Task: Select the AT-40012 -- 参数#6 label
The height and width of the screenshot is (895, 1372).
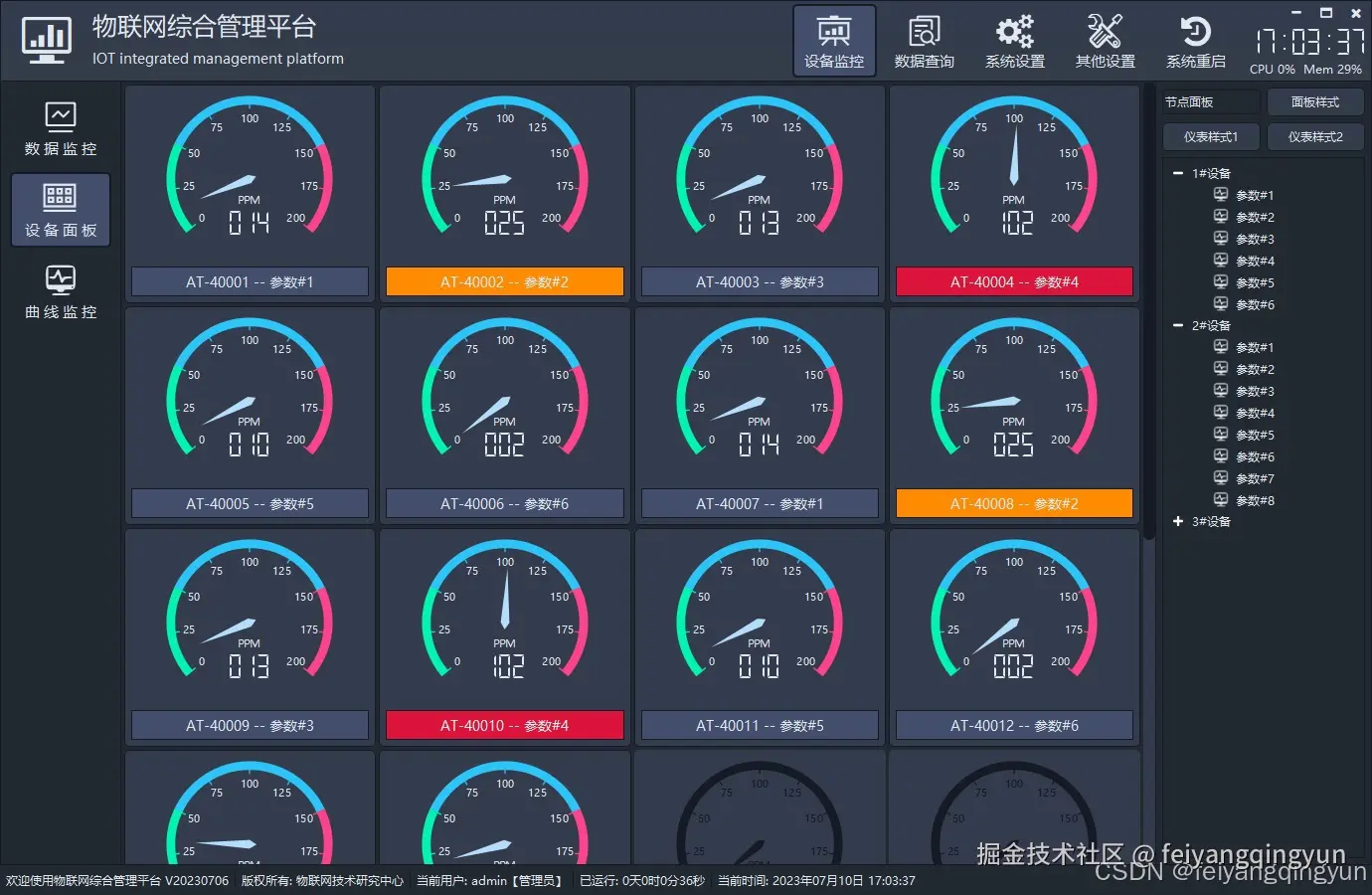Action: pyautogui.click(x=1014, y=726)
